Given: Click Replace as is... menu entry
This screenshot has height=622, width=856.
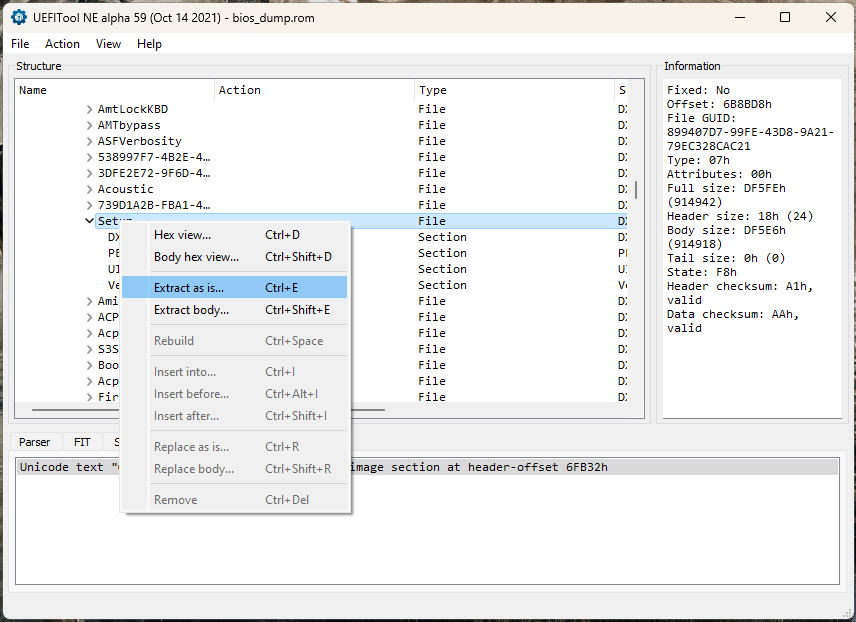Looking at the screenshot, I should point(235,447).
